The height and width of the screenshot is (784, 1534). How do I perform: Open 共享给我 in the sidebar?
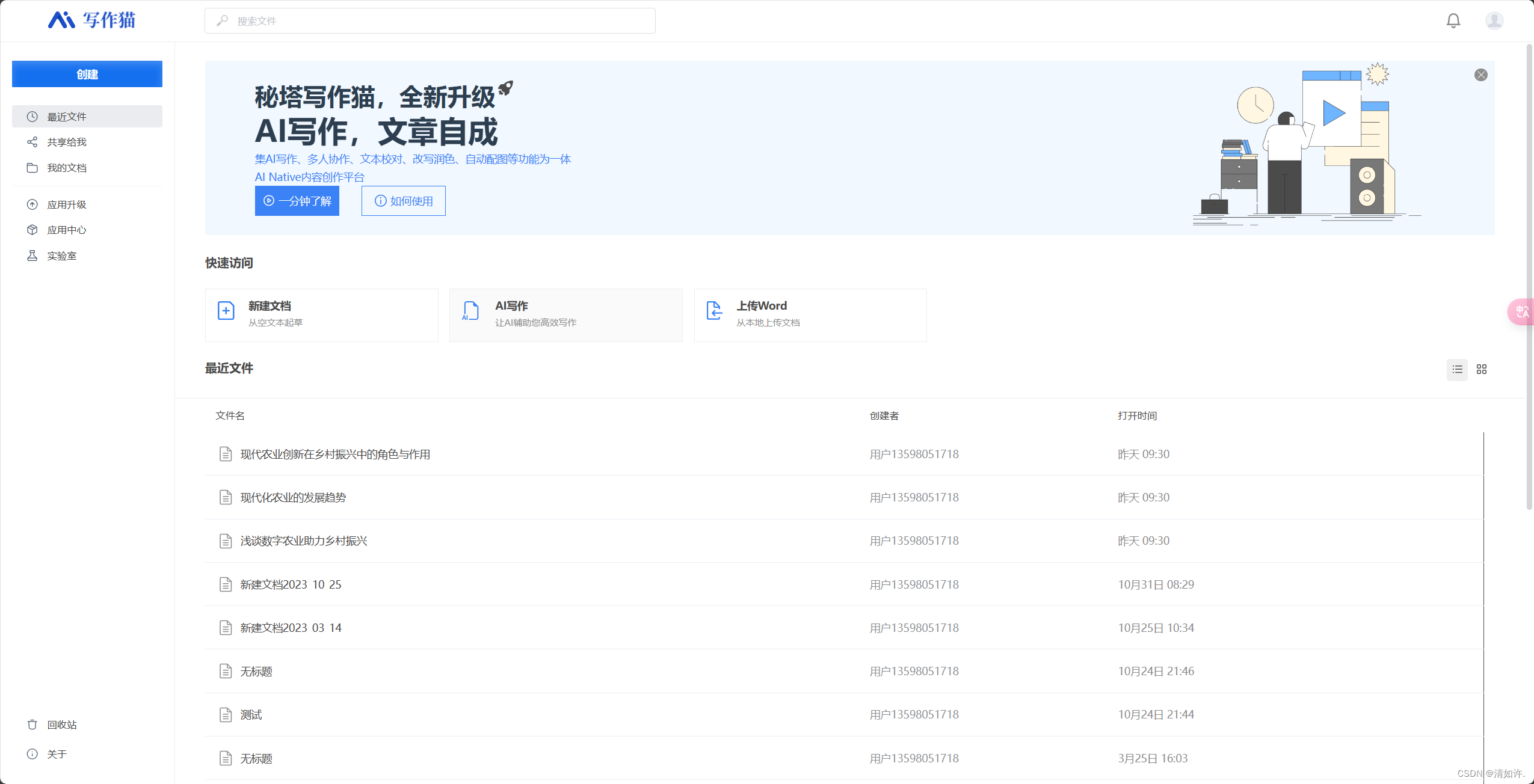[67, 142]
